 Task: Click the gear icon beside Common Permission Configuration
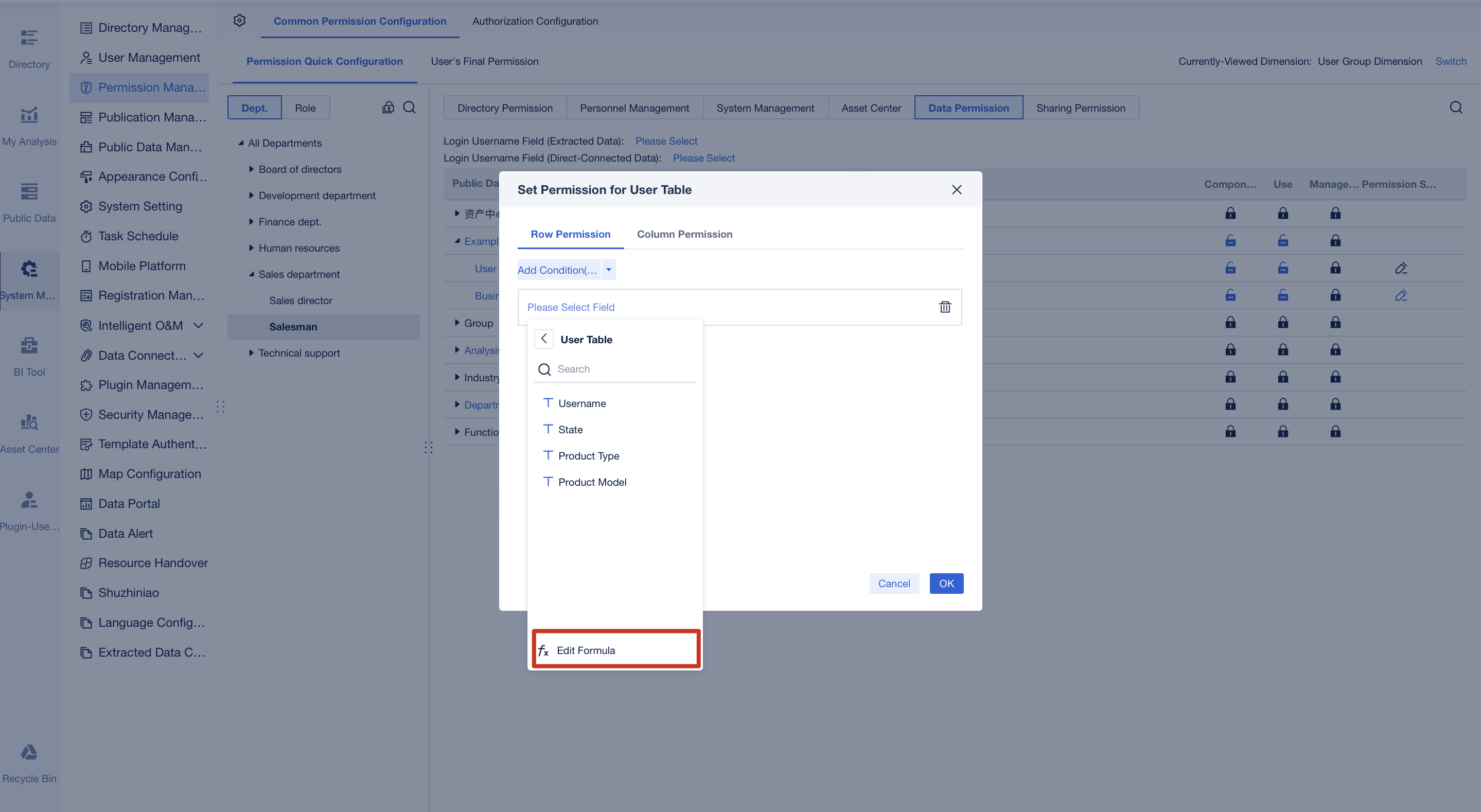coord(240,21)
